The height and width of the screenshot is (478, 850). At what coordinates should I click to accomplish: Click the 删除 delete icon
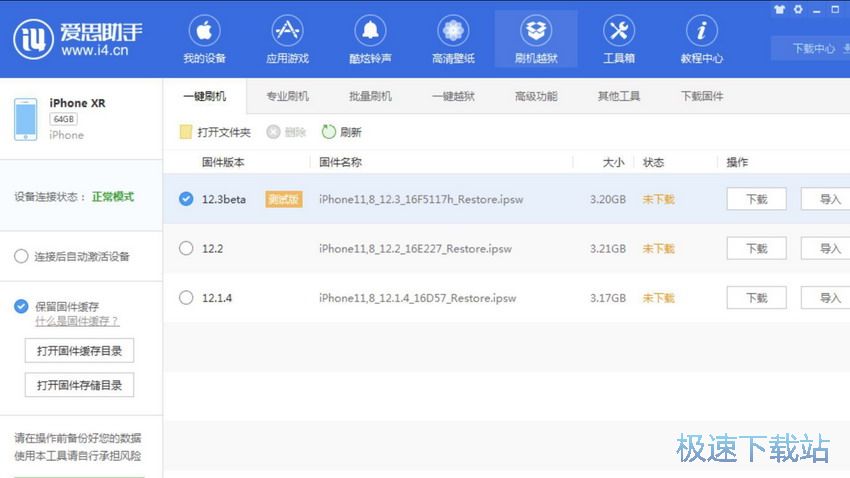click(273, 132)
